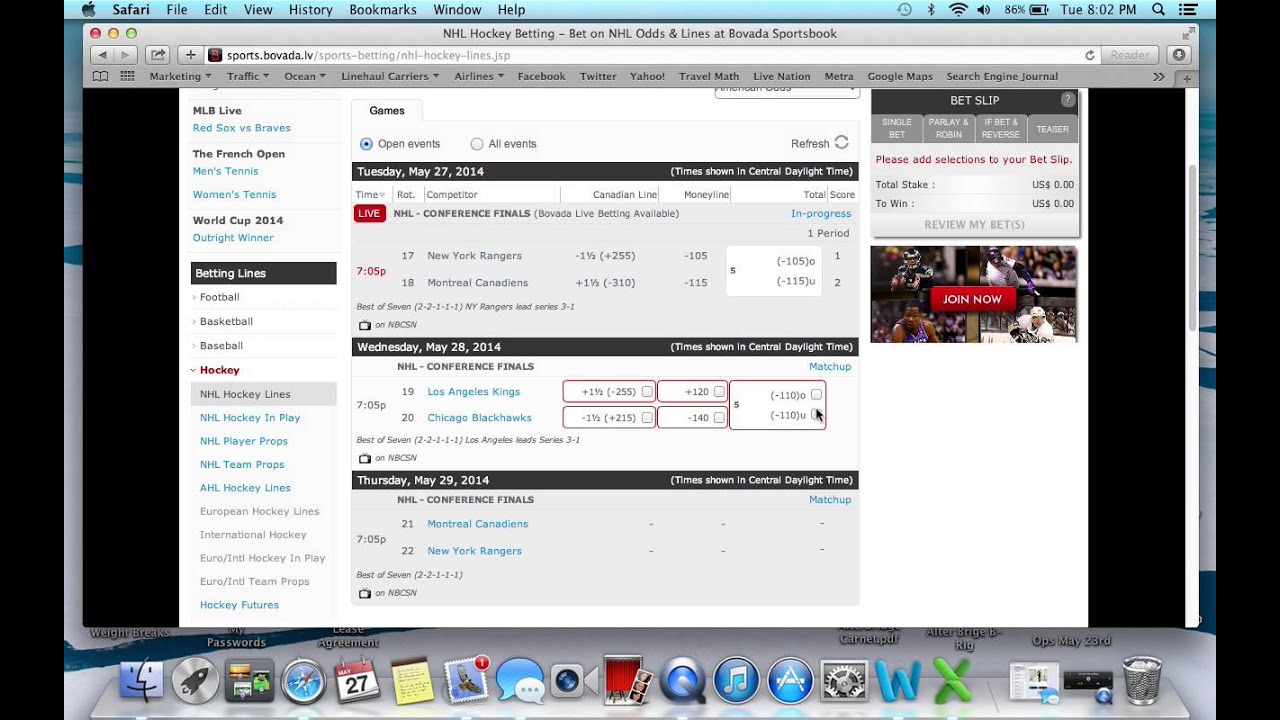The width and height of the screenshot is (1280, 720).
Task: Click the Join Now banner button
Action: click(972, 299)
